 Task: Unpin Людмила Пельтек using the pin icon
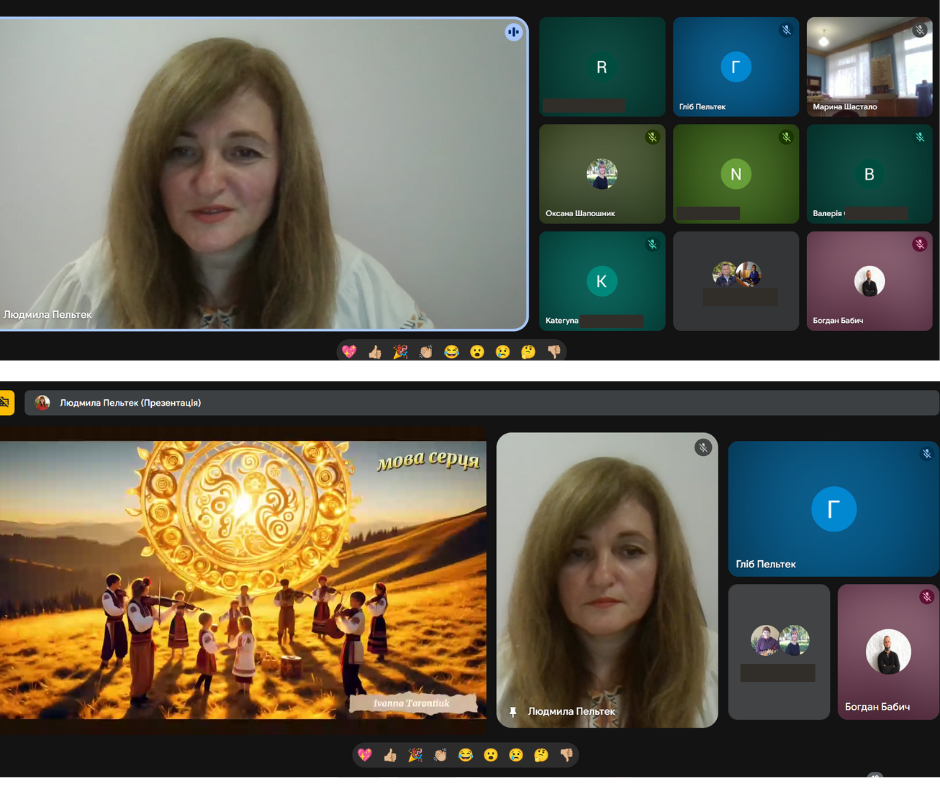[513, 712]
